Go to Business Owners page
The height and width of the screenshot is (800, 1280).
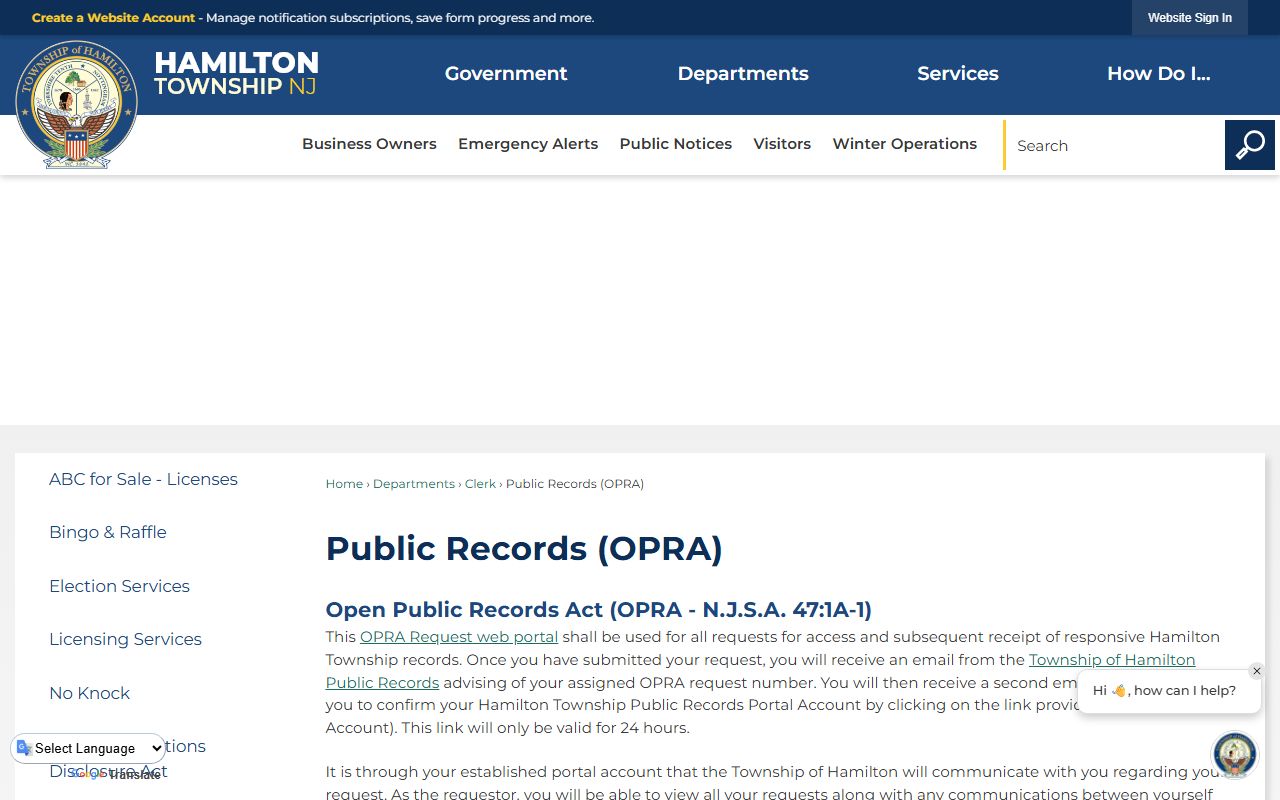pyautogui.click(x=369, y=144)
